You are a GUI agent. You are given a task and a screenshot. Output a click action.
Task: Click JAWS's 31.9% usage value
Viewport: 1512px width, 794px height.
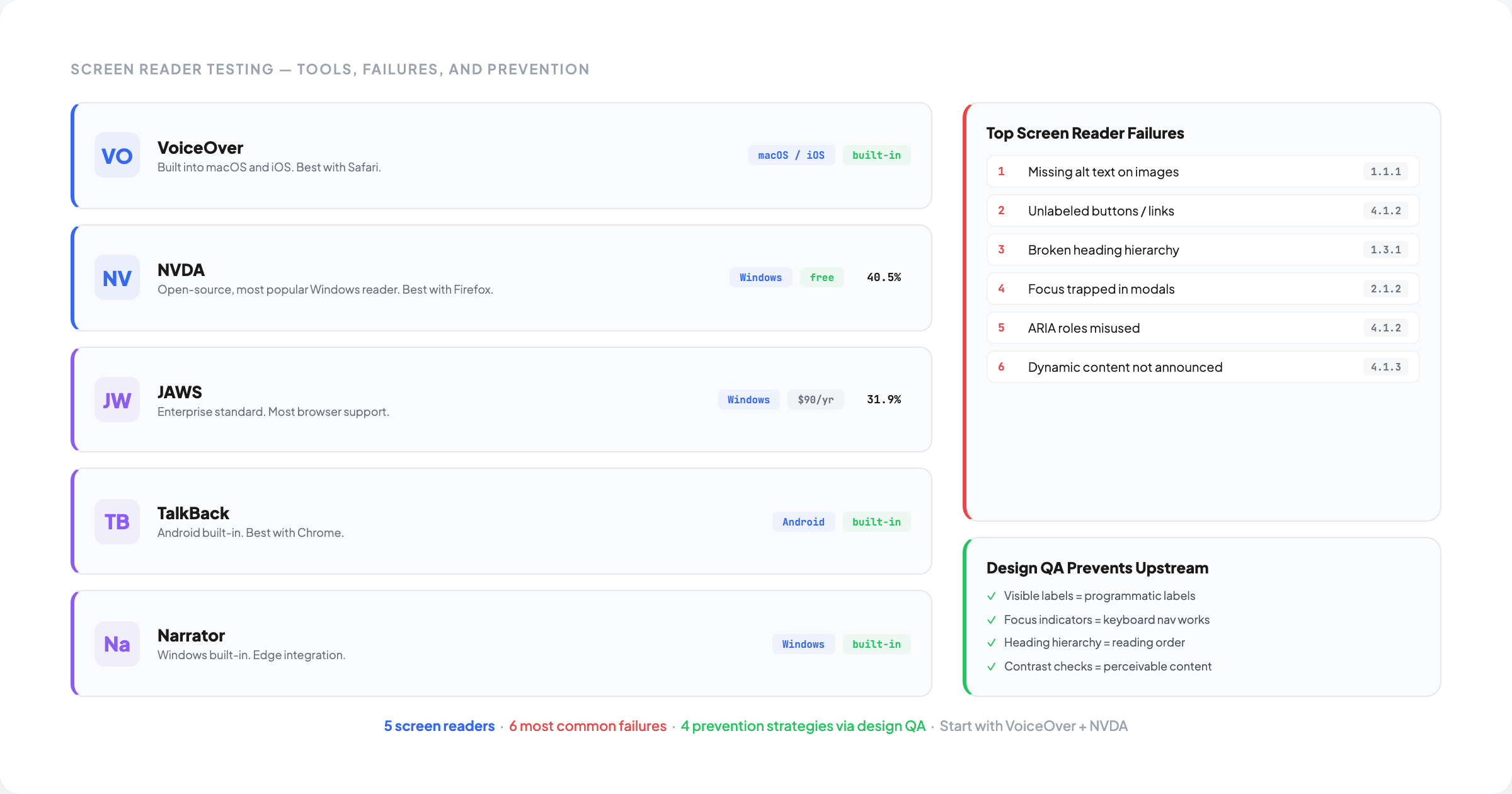coord(884,400)
